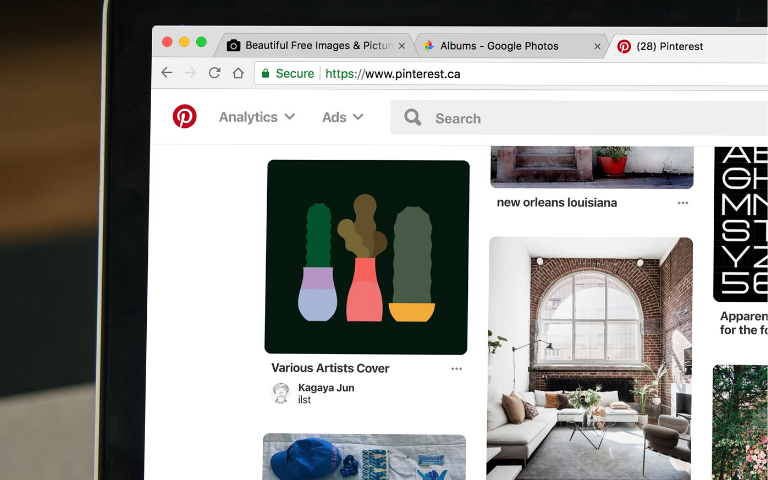Click Kagaya Jun's profile avatar
Image resolution: width=768 pixels, height=480 pixels.
(281, 393)
